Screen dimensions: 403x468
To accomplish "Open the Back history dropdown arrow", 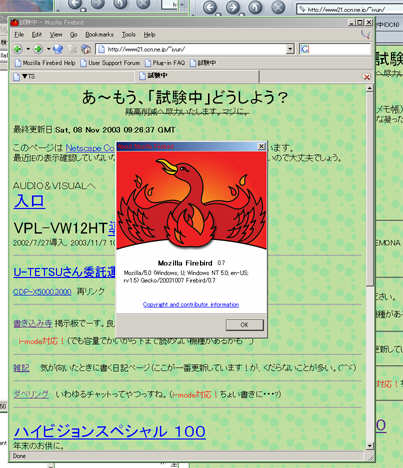I will tap(28, 49).
